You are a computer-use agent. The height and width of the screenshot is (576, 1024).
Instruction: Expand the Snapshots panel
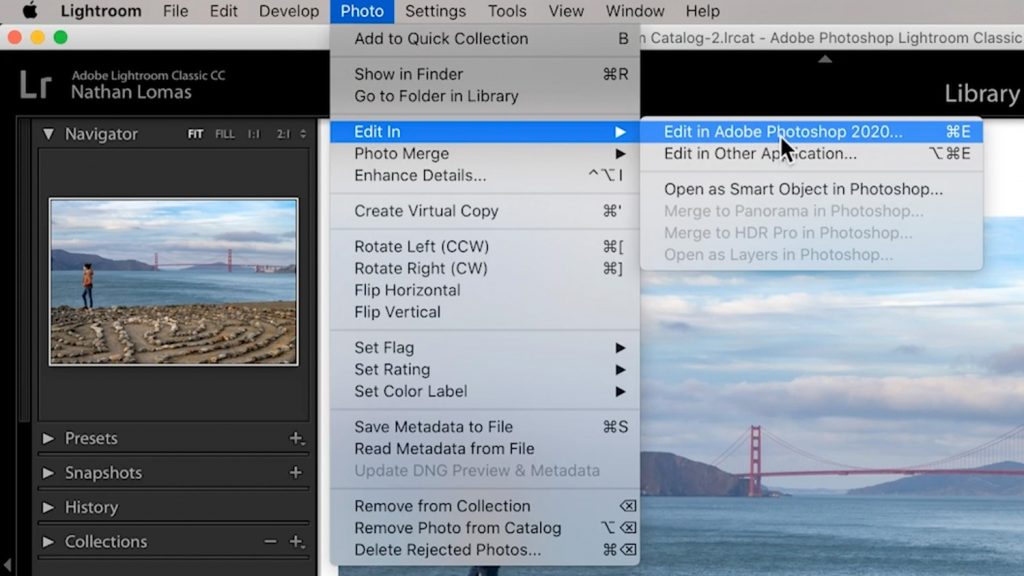[48, 473]
